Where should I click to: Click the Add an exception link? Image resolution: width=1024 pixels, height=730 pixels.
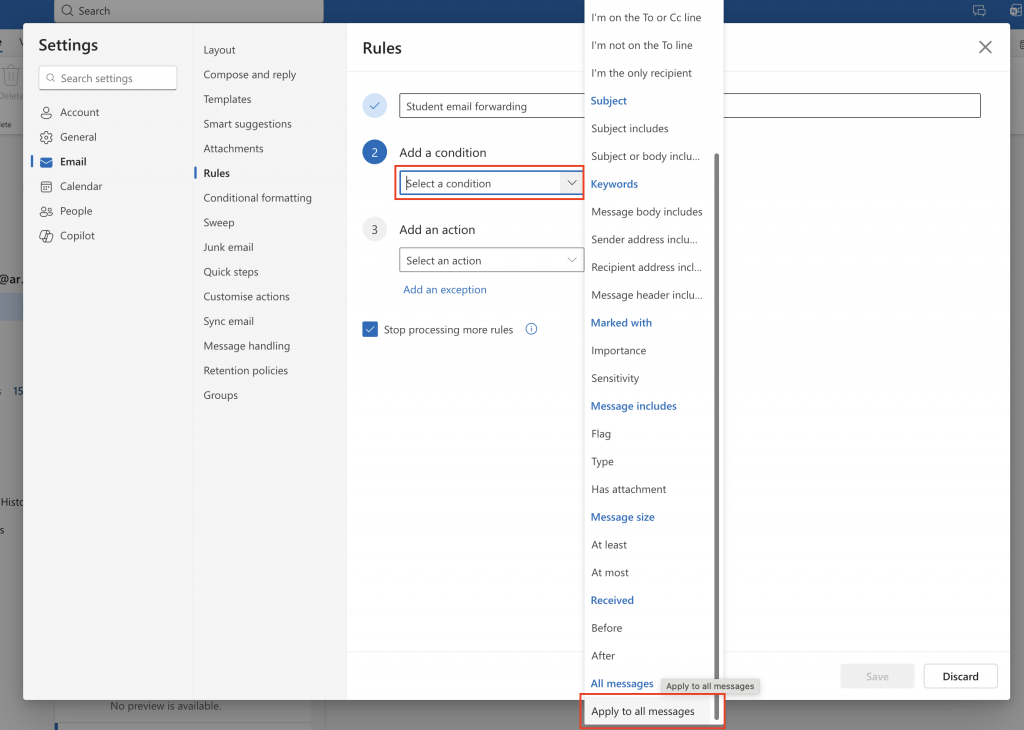444,289
